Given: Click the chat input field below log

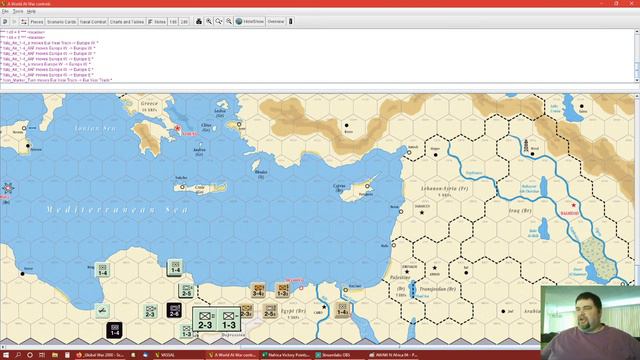Looking at the screenshot, I should pos(317,86).
